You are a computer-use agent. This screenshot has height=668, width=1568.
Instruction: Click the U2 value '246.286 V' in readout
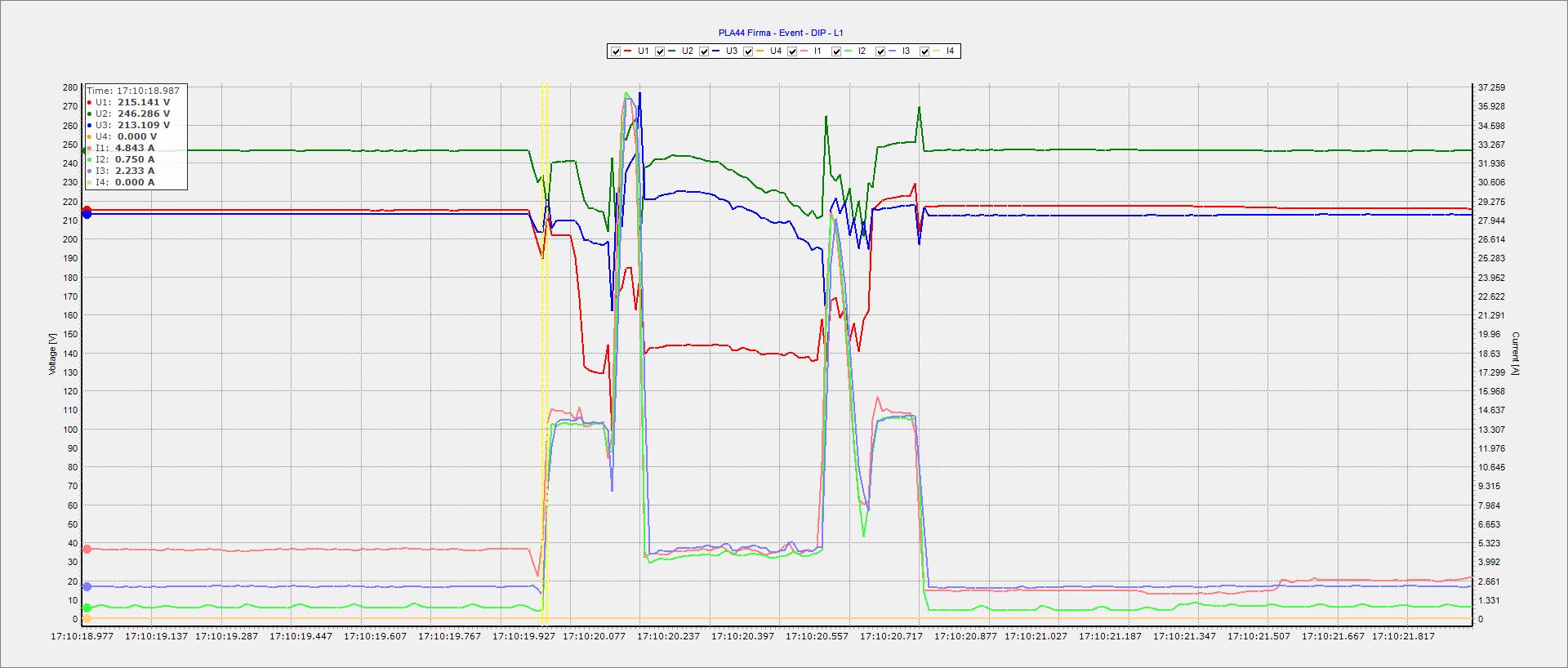[144, 114]
